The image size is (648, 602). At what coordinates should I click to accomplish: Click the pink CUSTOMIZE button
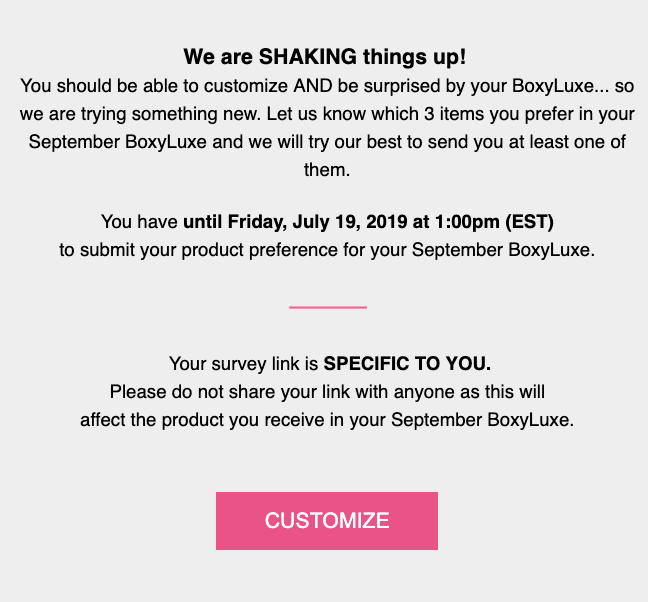[326, 521]
